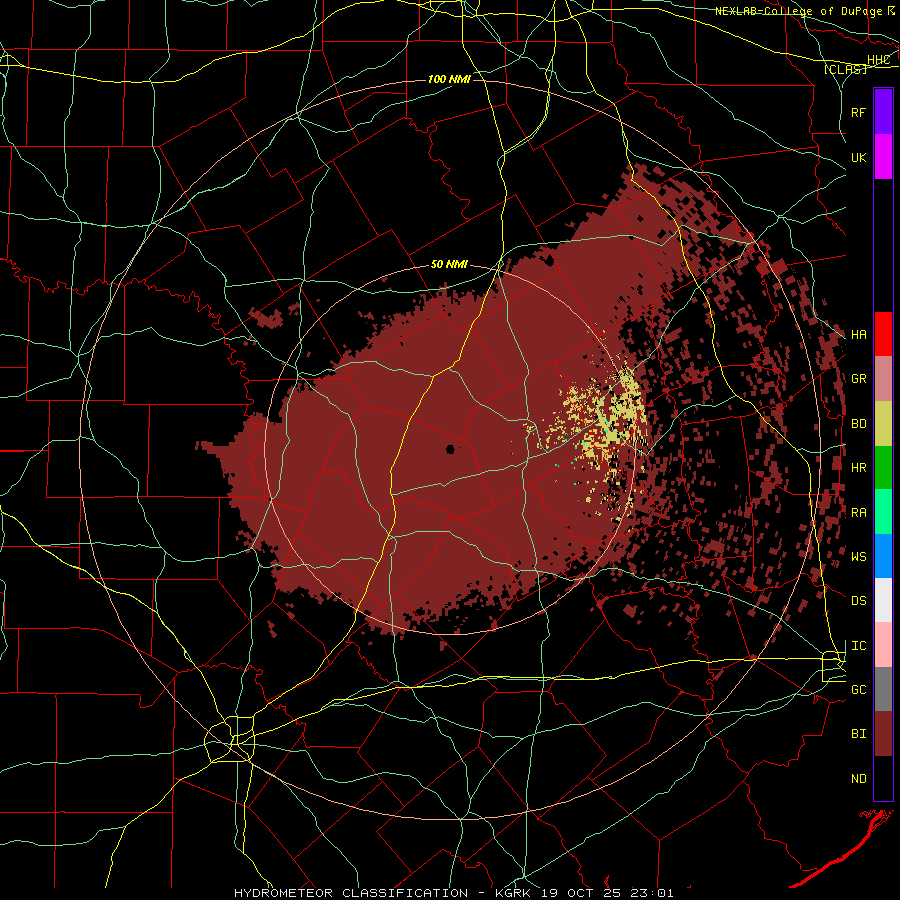Screen dimensions: 900x900
Task: Click the 'BD' legend label
Action: 859,424
